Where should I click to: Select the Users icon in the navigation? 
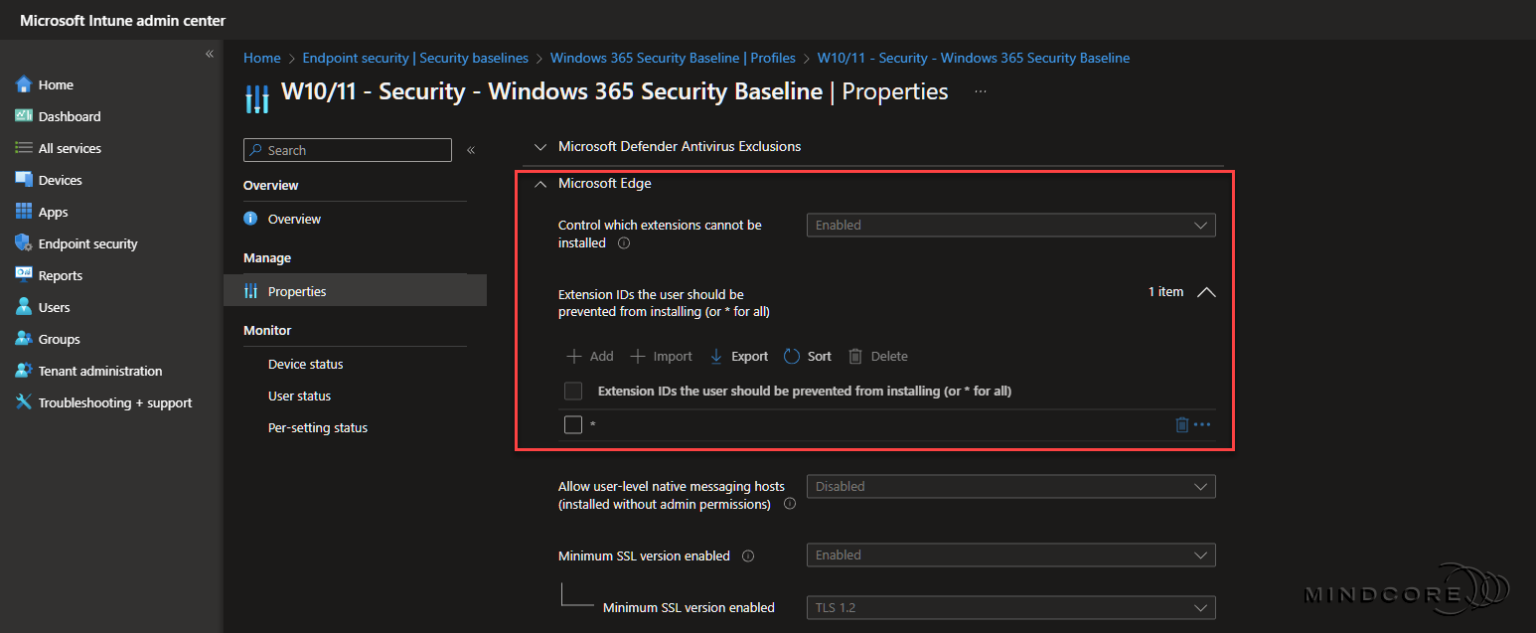pos(25,307)
